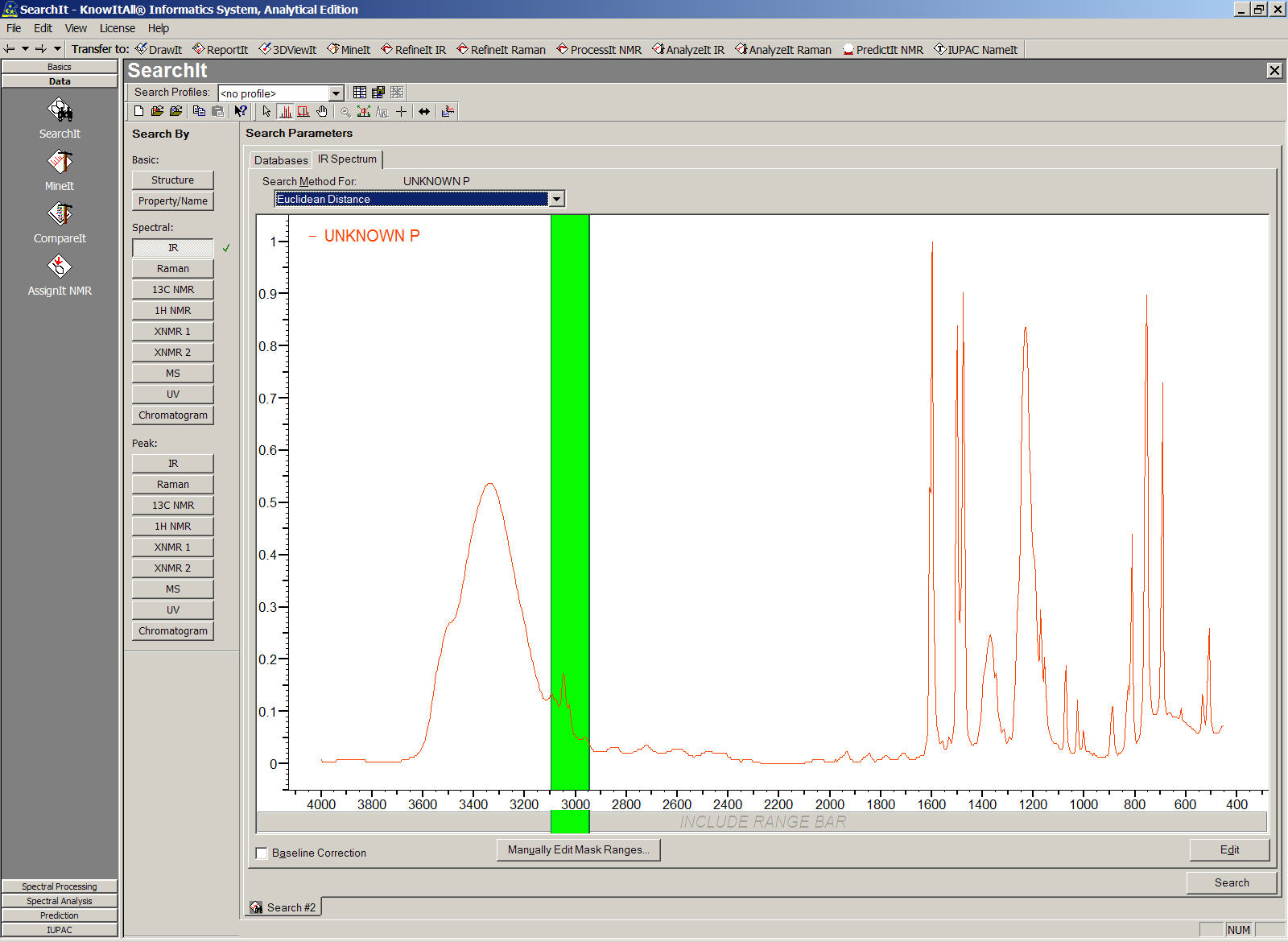This screenshot has width=1288, height=942.
Task: Toggle the Spectral IR search button
Action: (x=173, y=248)
